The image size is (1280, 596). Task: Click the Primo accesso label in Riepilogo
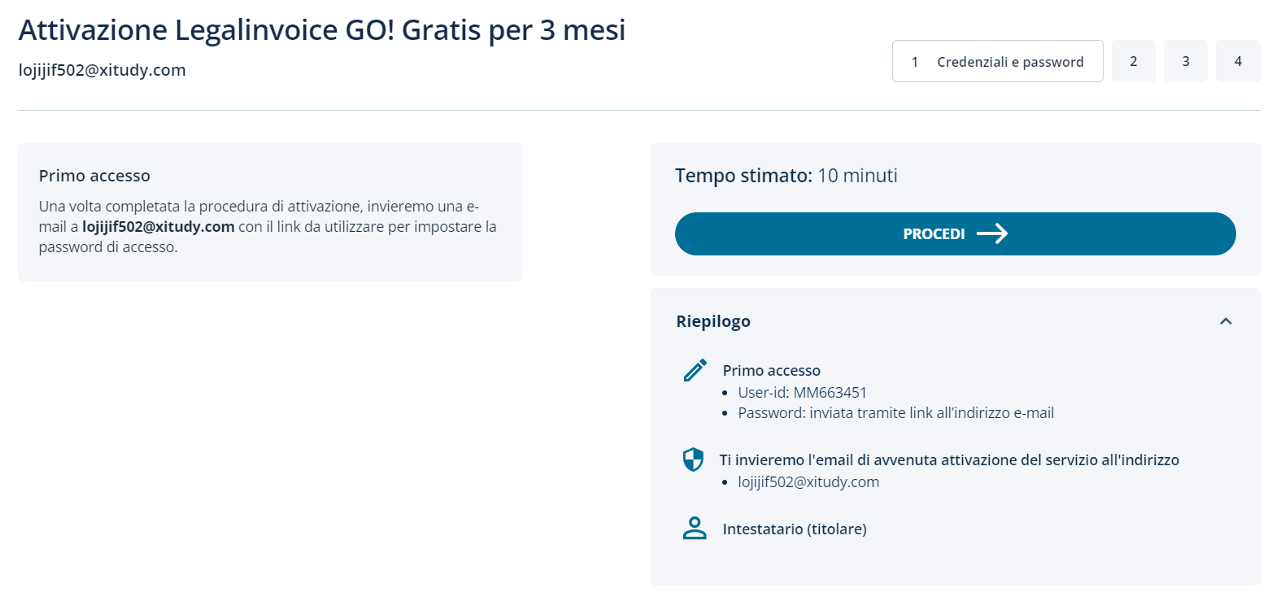771,370
